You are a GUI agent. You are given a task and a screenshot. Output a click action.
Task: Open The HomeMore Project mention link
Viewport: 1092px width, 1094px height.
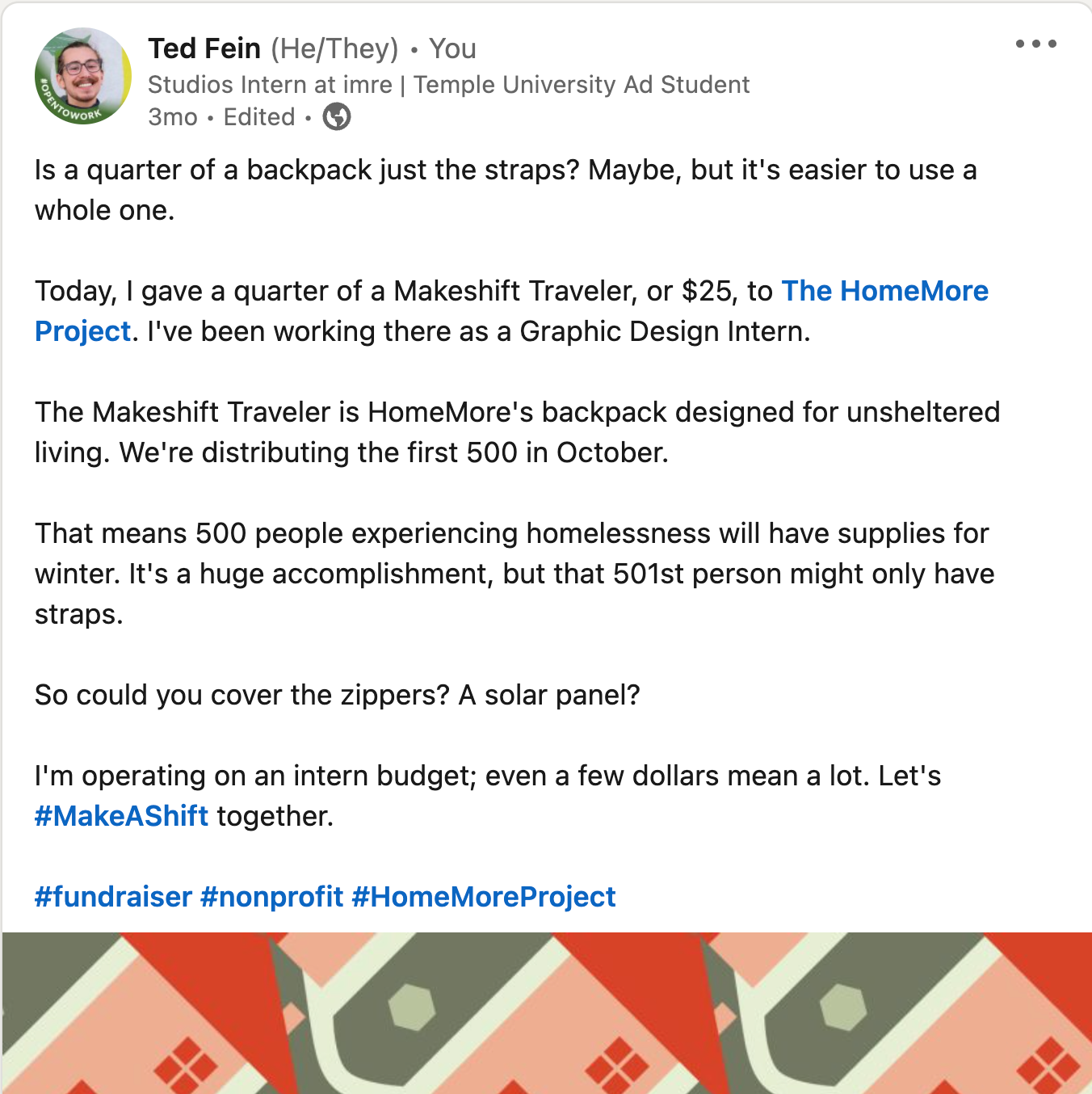[x=884, y=291]
